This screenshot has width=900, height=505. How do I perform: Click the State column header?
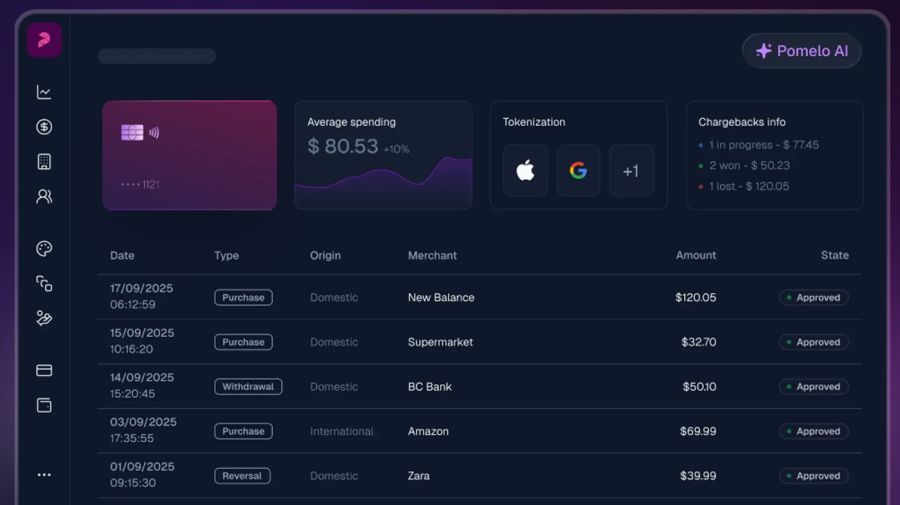[835, 255]
